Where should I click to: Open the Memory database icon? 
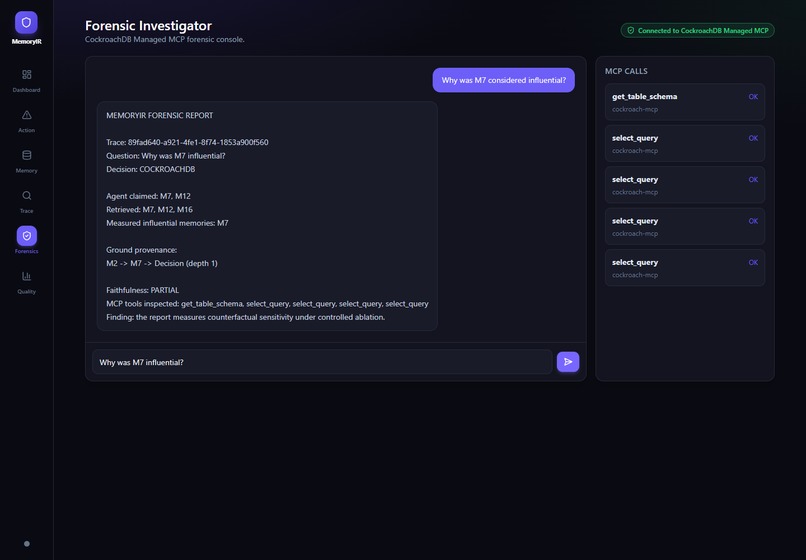tap(27, 155)
